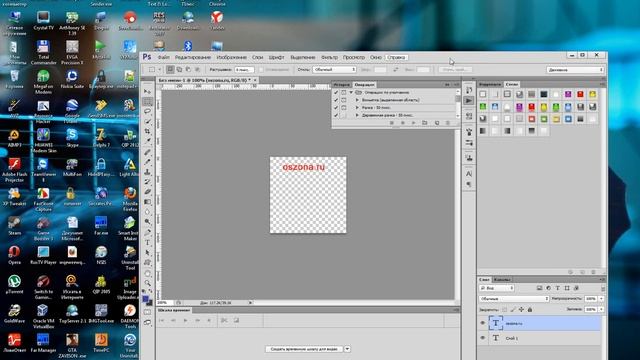Select the Move tool
Image resolution: width=640 pixels, height=360 pixels.
pyautogui.click(x=147, y=91)
